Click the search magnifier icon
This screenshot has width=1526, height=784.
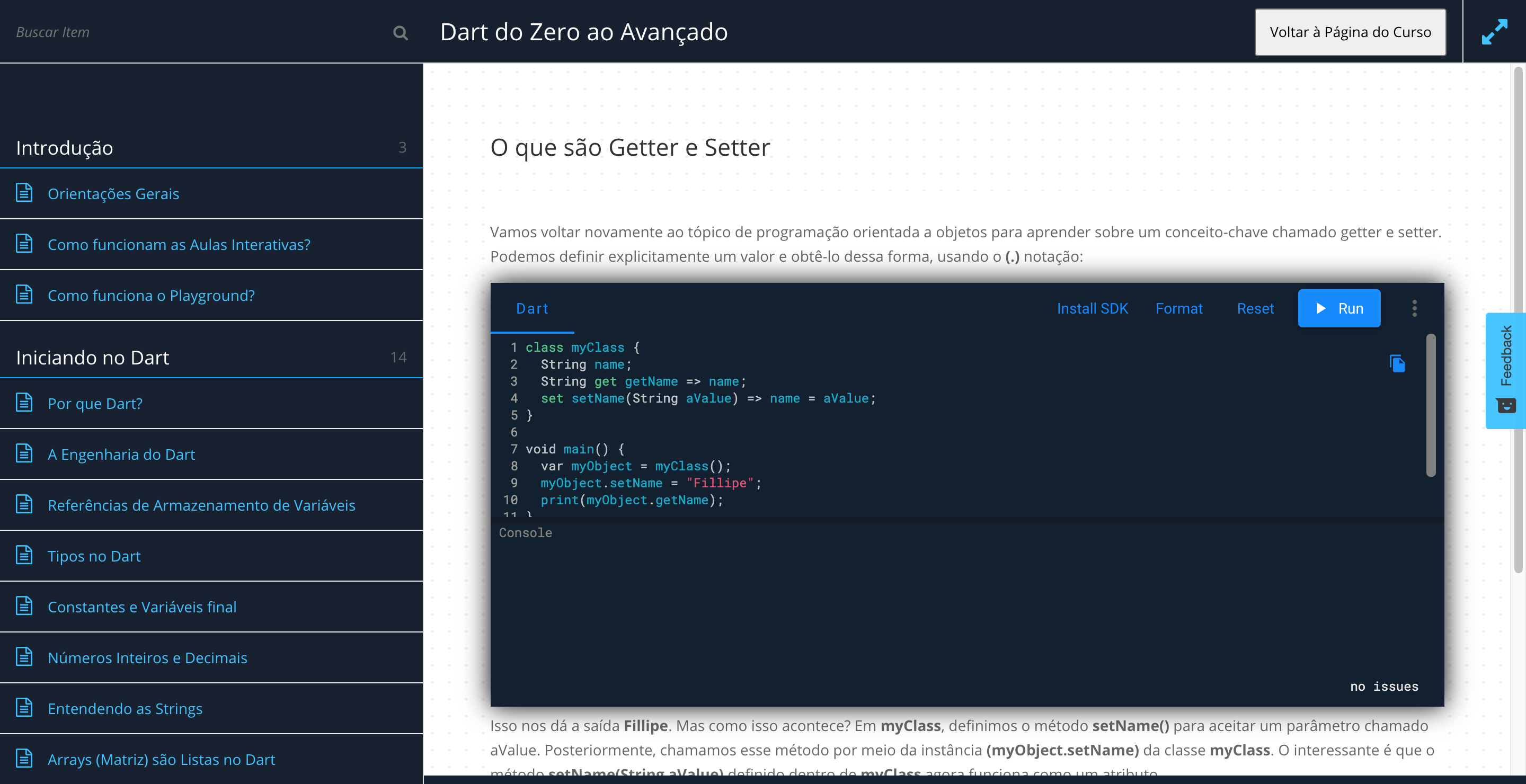[x=401, y=32]
